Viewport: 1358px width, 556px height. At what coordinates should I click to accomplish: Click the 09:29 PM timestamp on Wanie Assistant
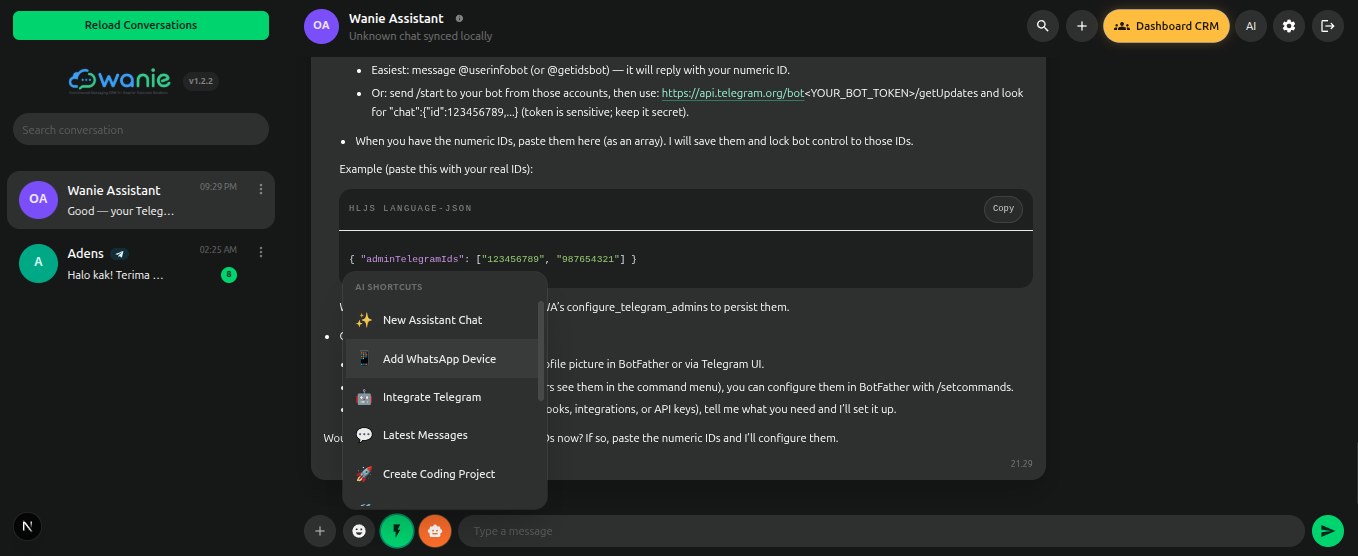(x=218, y=187)
